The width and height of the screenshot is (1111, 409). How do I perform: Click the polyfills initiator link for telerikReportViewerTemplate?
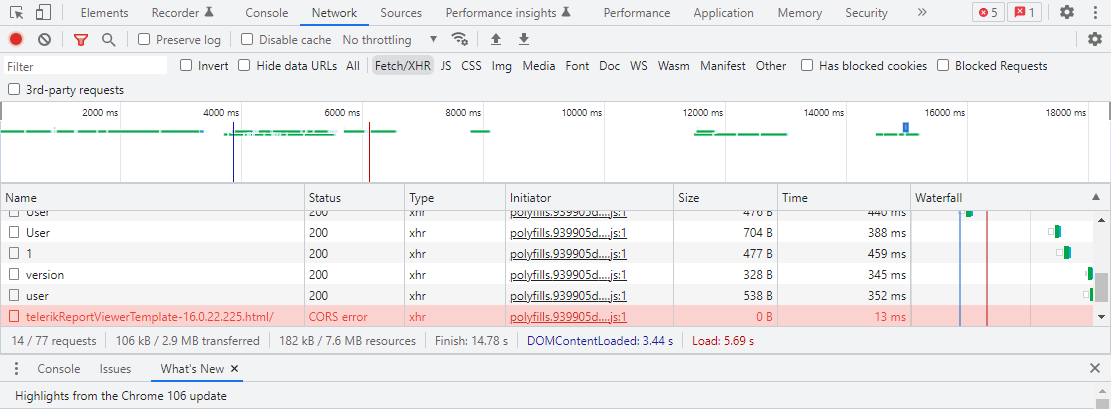point(568,317)
